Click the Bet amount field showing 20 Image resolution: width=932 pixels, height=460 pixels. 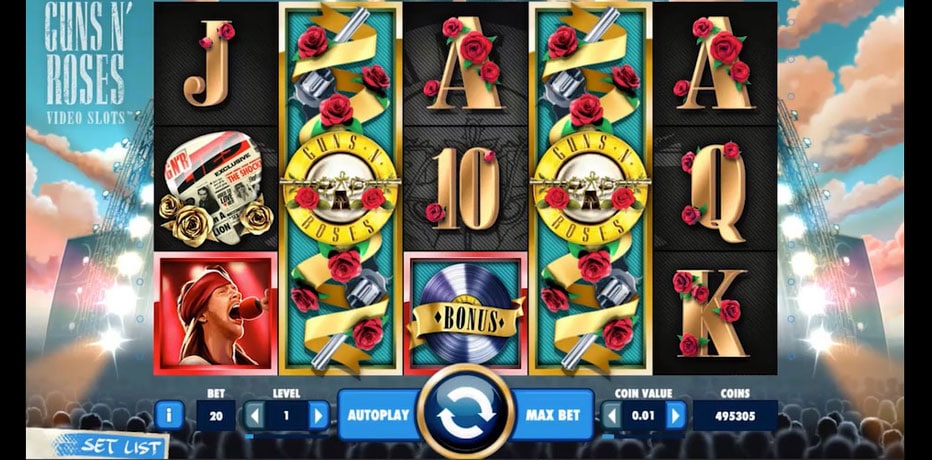(x=216, y=415)
